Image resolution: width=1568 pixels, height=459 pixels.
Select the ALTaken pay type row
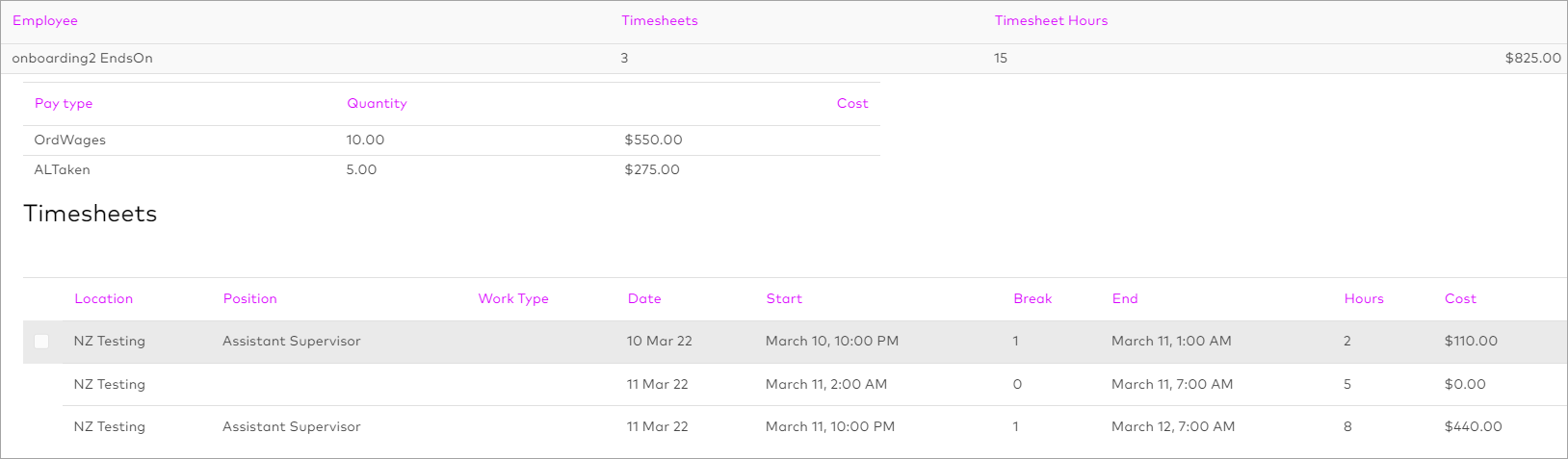click(63, 170)
